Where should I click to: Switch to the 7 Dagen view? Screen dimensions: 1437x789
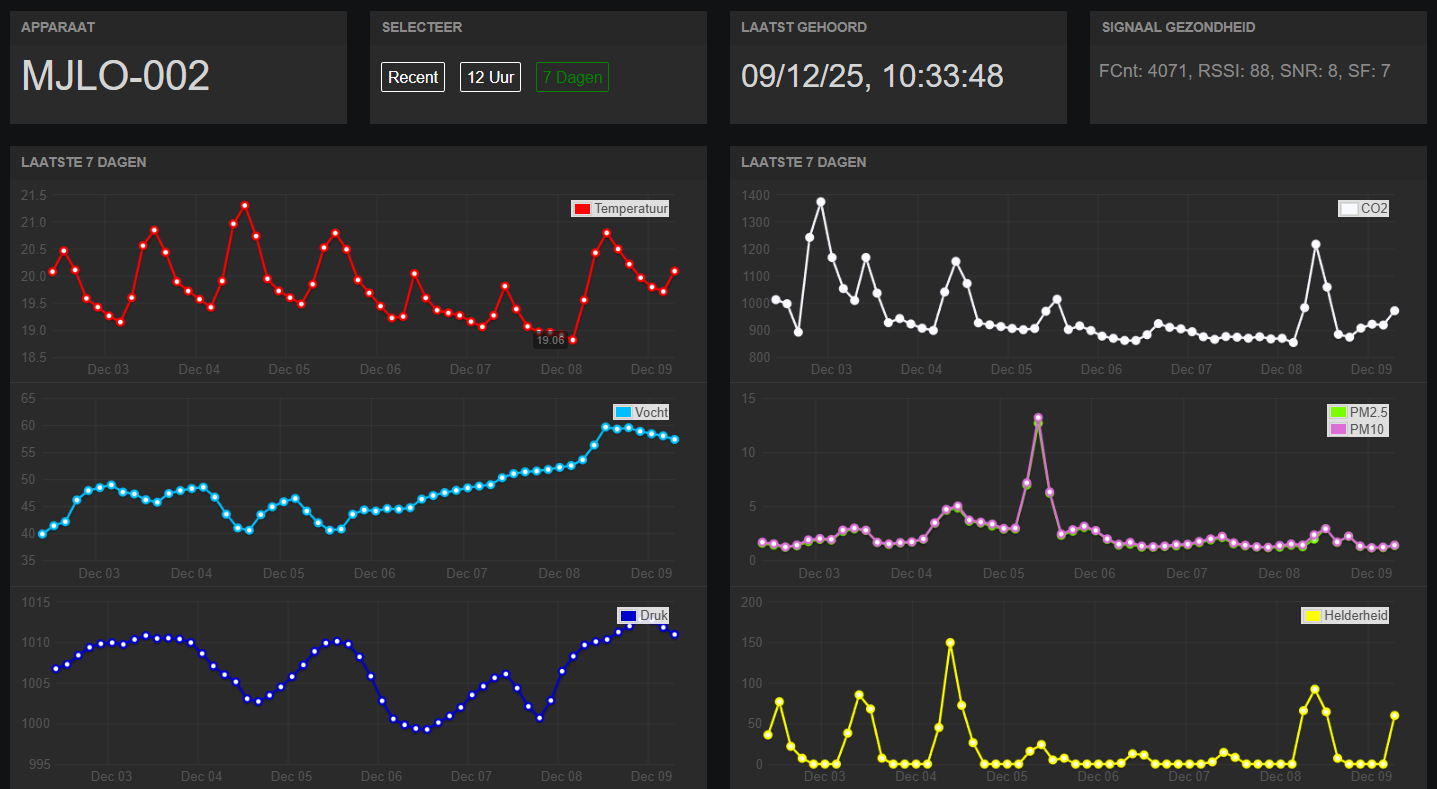tap(572, 77)
